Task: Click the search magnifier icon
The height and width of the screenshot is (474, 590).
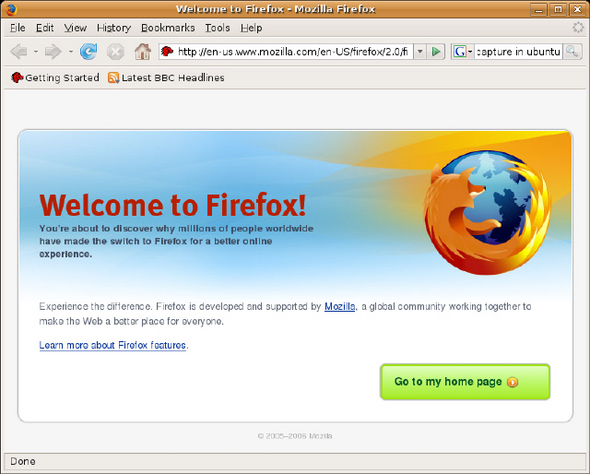Action: [x=572, y=52]
